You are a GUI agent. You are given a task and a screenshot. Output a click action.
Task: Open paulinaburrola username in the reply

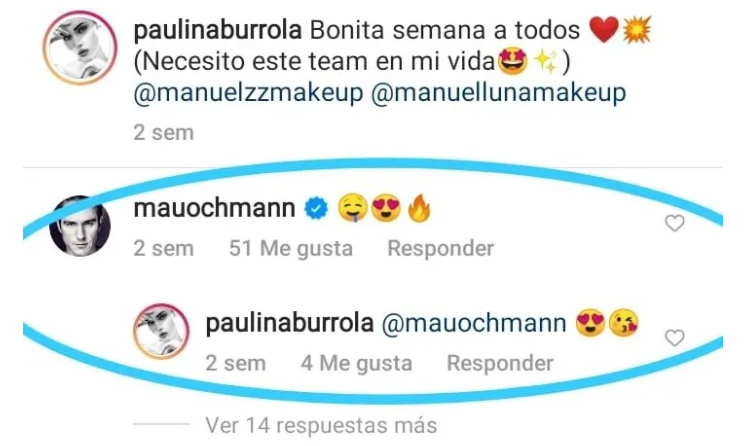(290, 324)
